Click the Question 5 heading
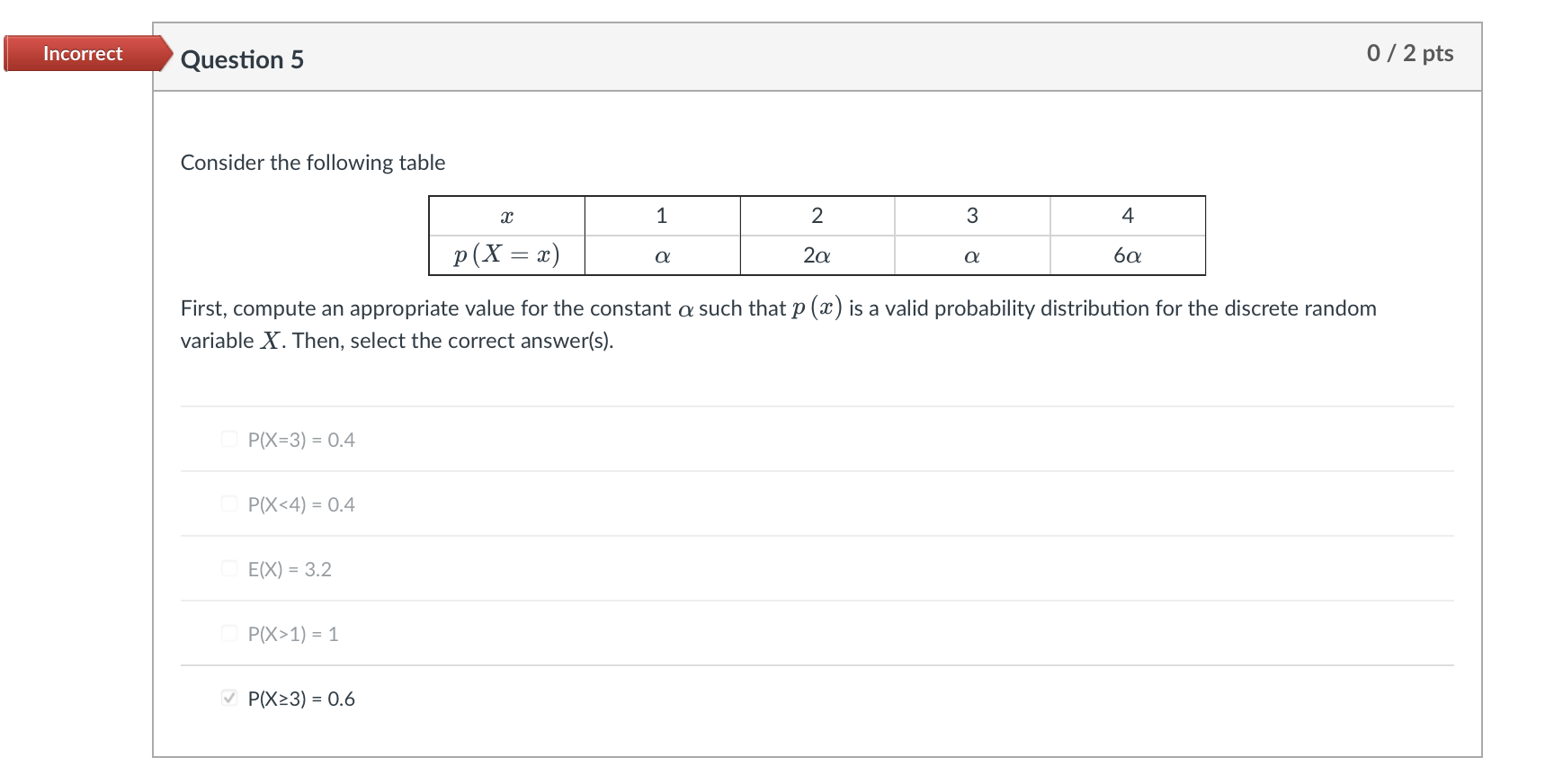1563x784 pixels. [242, 59]
